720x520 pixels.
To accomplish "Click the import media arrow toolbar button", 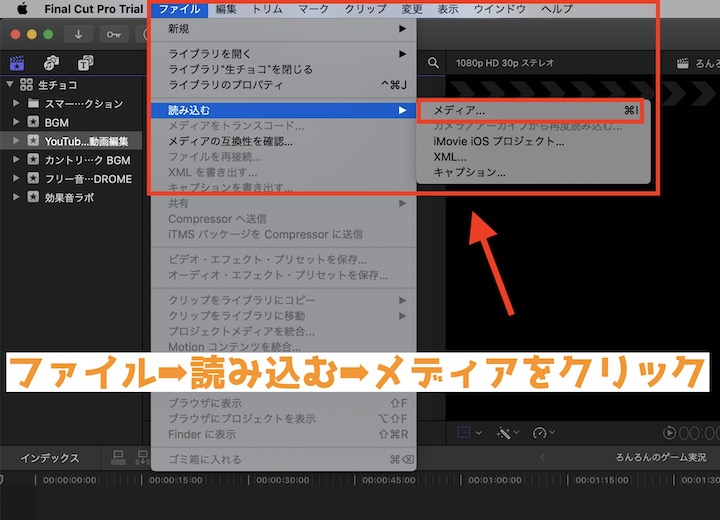I will [79, 34].
